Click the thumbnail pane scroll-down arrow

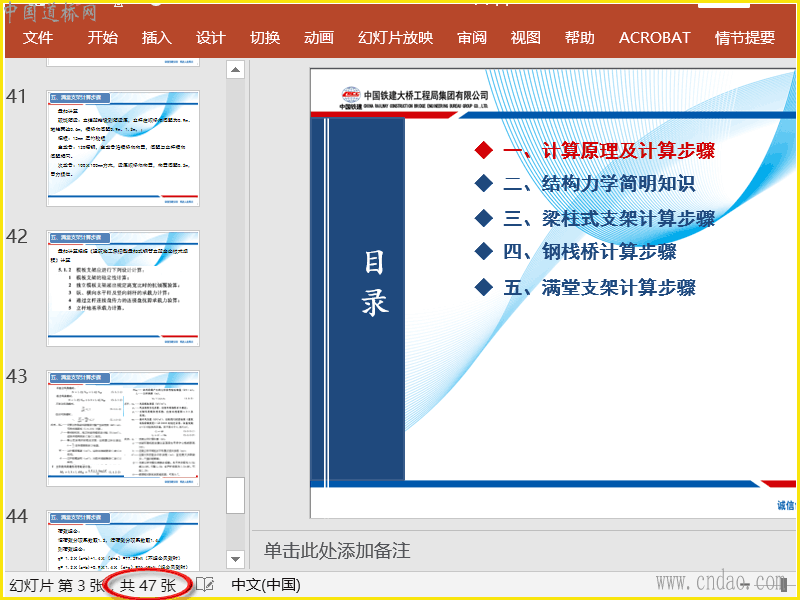click(x=235, y=559)
